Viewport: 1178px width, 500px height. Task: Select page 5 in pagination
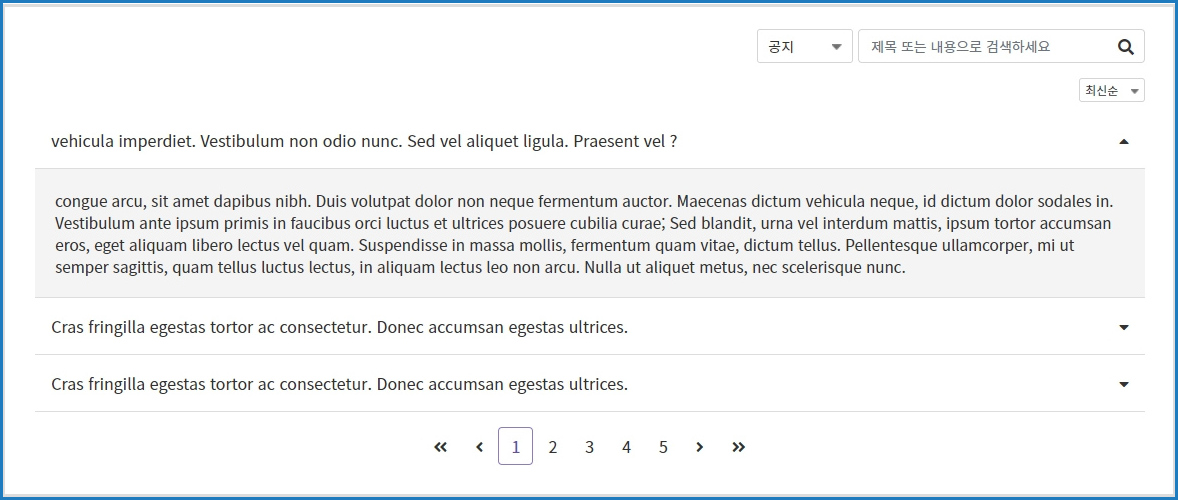click(663, 447)
